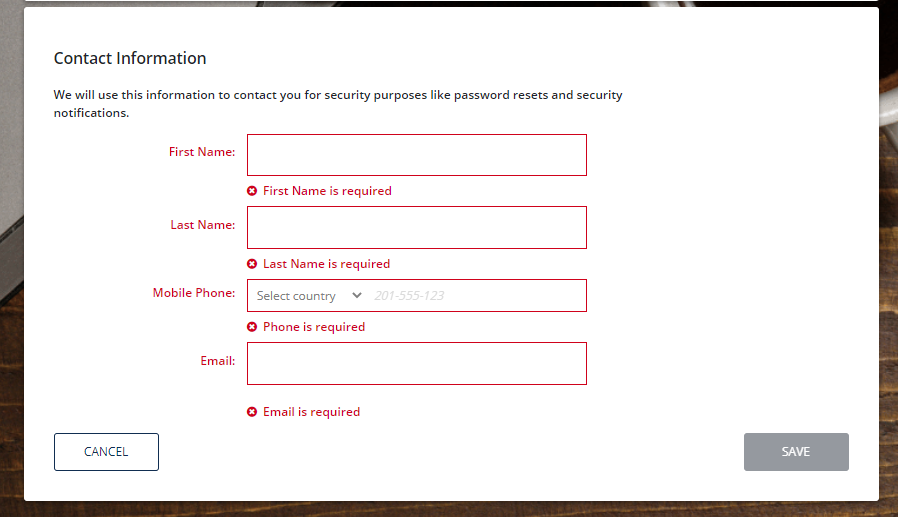Click the Last Name label

pos(203,225)
